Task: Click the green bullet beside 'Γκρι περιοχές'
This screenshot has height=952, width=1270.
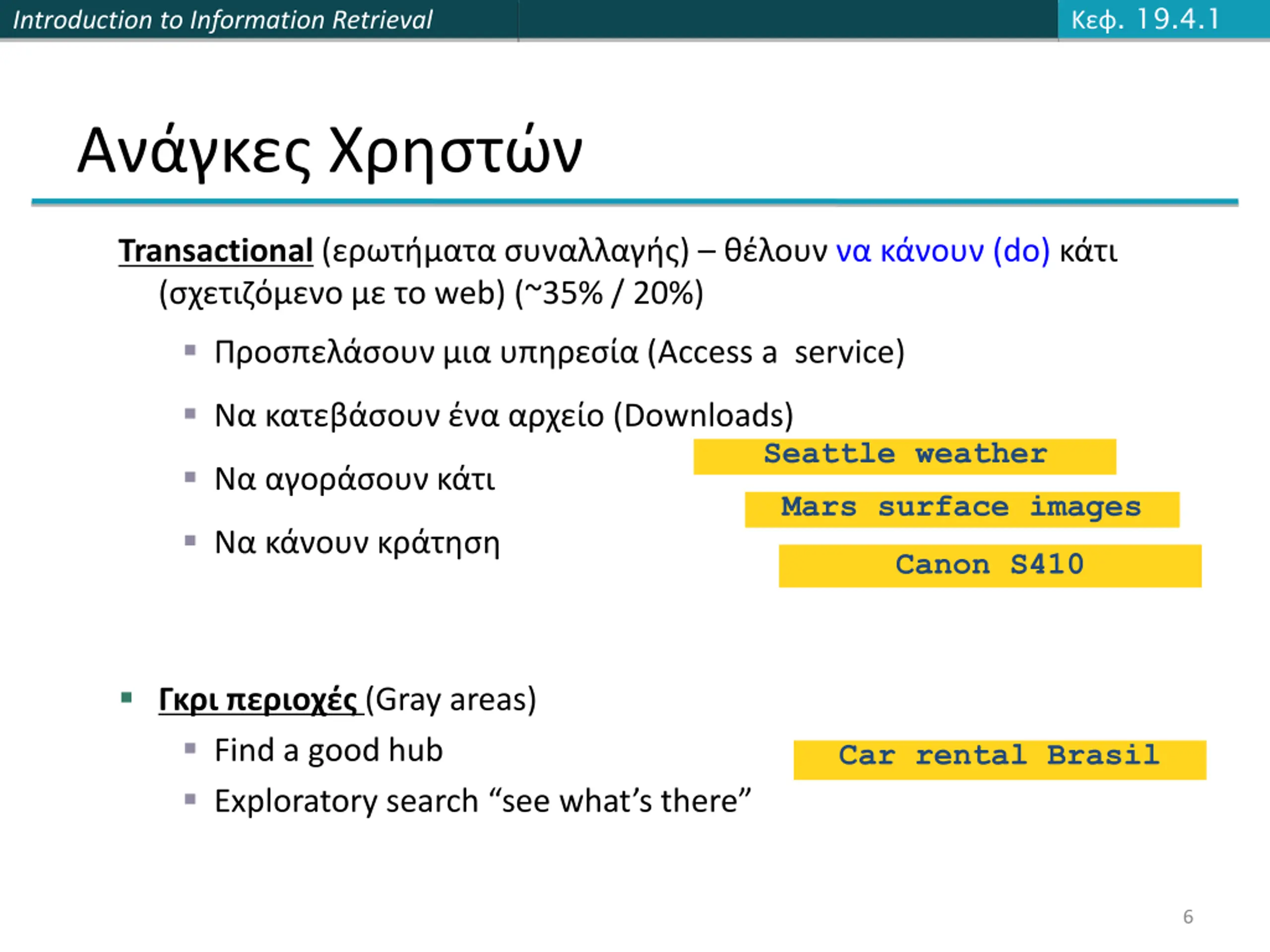Action: click(x=127, y=698)
